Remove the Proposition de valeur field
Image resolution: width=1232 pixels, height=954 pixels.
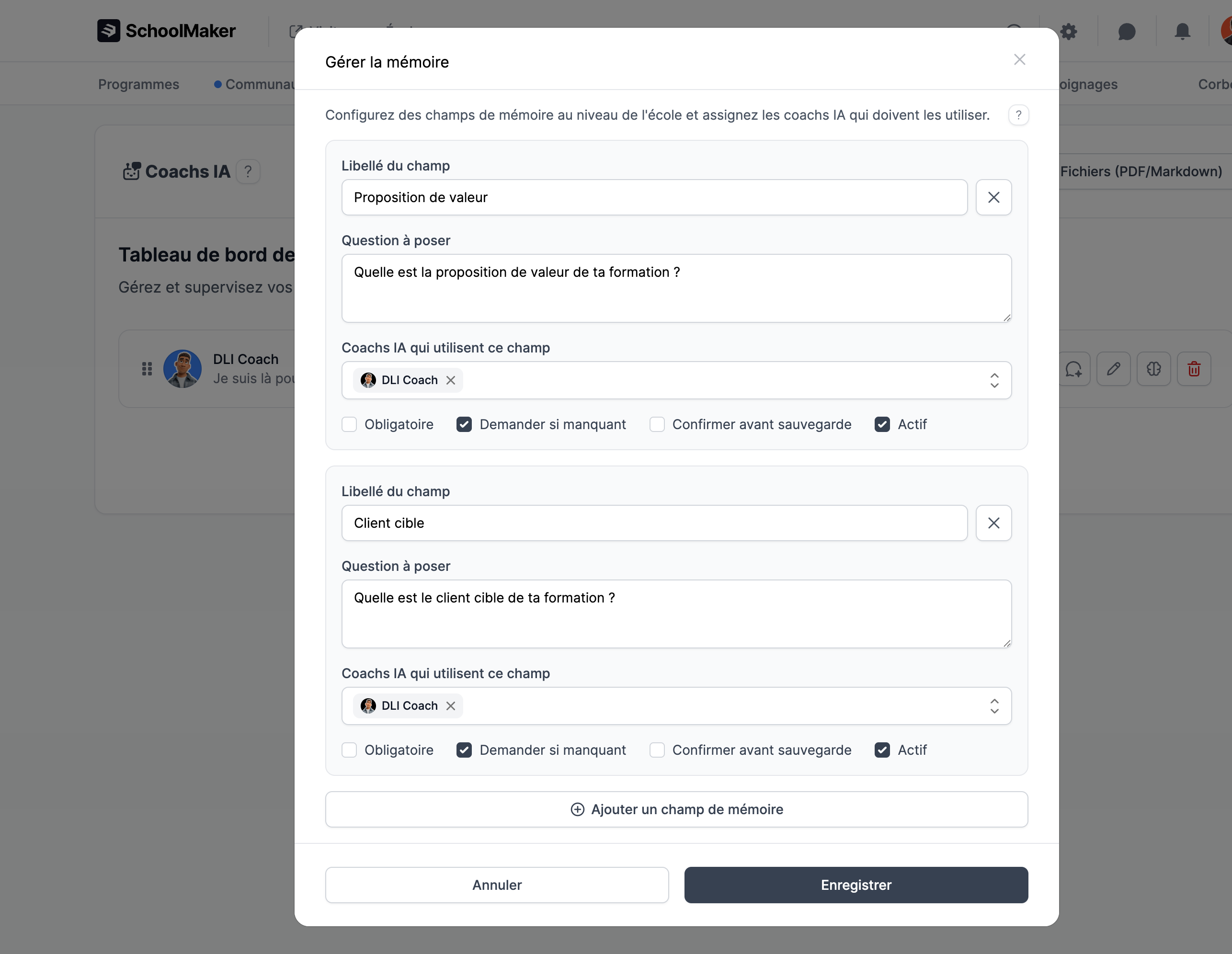pos(993,197)
